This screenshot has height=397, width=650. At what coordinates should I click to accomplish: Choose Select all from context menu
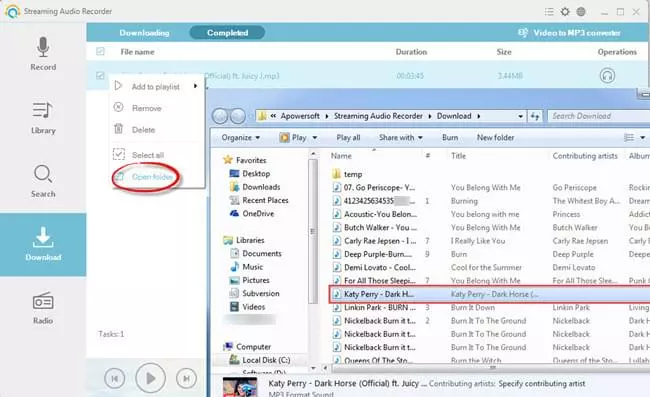[x=148, y=155]
